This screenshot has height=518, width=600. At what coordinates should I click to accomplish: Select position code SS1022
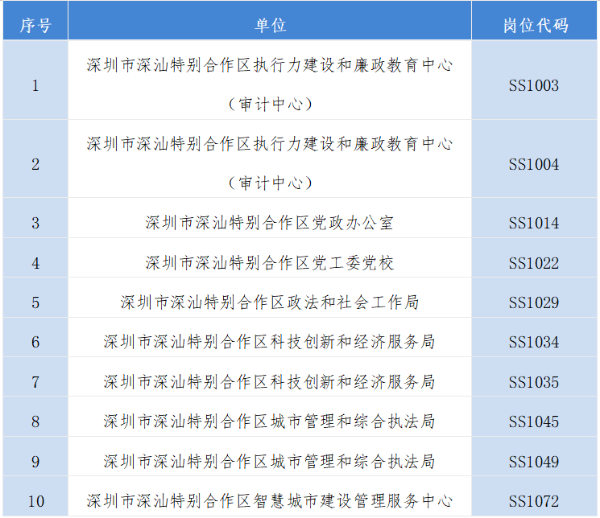click(534, 263)
